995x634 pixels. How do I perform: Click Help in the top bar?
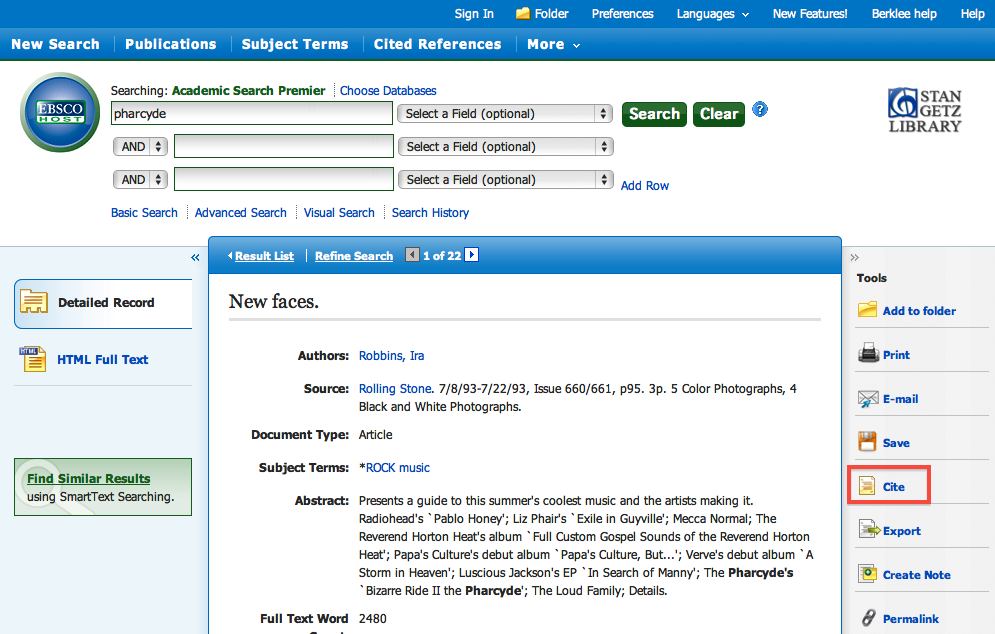coord(972,13)
